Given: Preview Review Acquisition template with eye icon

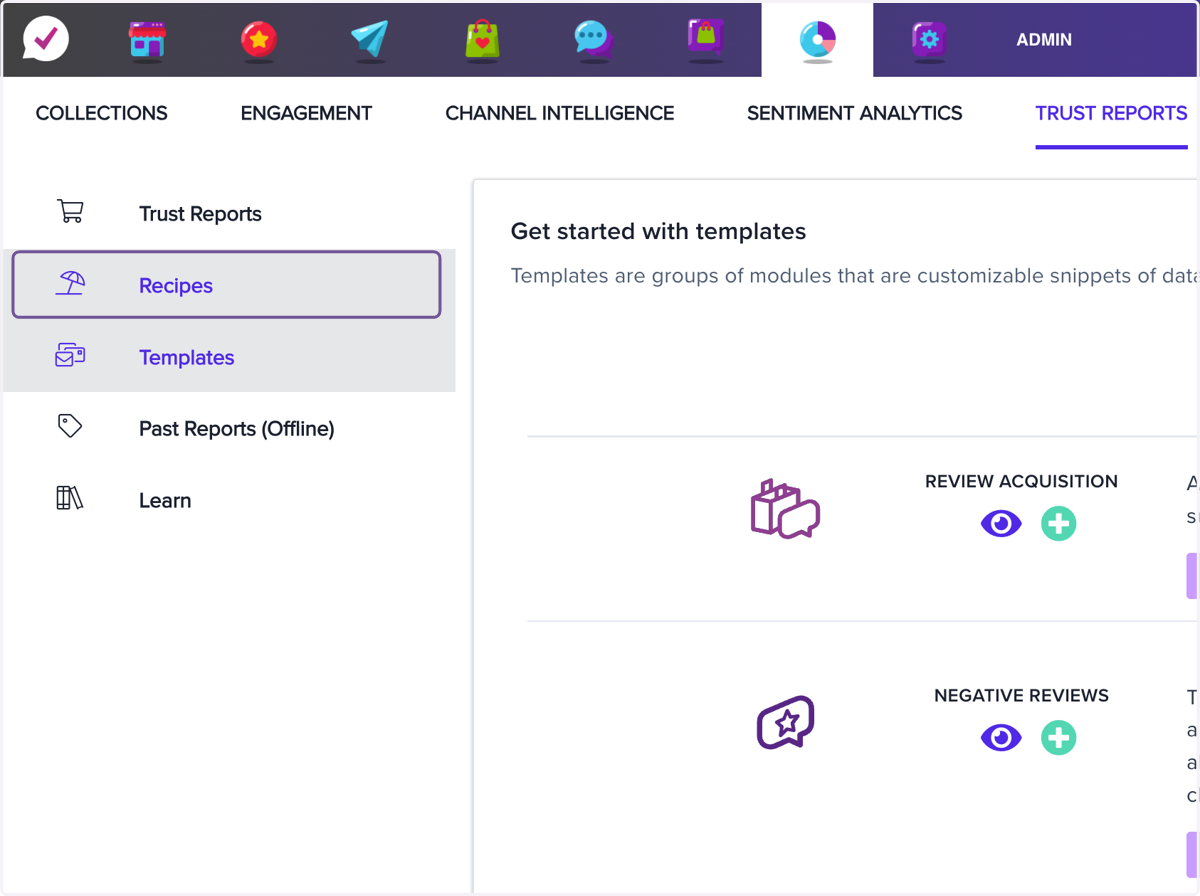Looking at the screenshot, I should [1001, 523].
